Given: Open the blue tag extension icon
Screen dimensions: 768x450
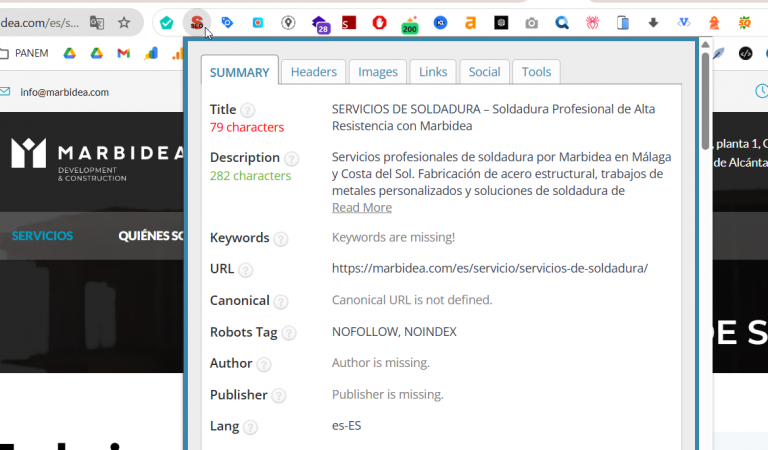Looking at the screenshot, I should pyautogui.click(x=227, y=23).
